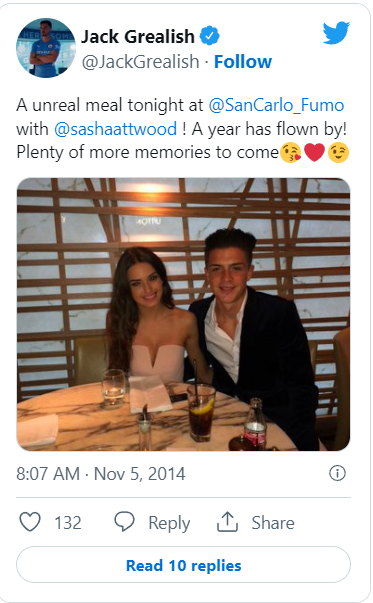
Task: Click the 132 likes count
Action: 68,523
